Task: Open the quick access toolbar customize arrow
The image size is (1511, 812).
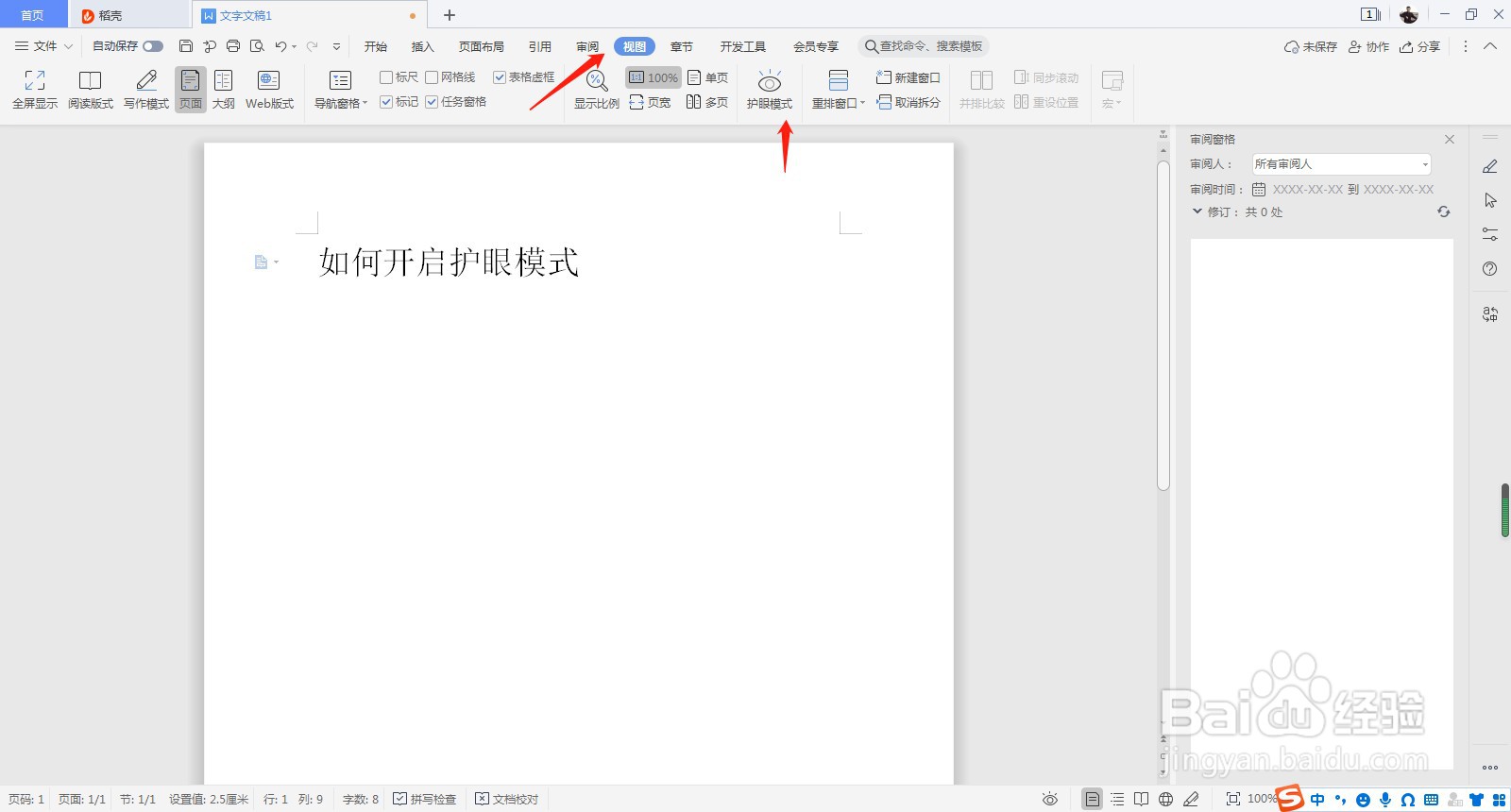Action: (336, 46)
